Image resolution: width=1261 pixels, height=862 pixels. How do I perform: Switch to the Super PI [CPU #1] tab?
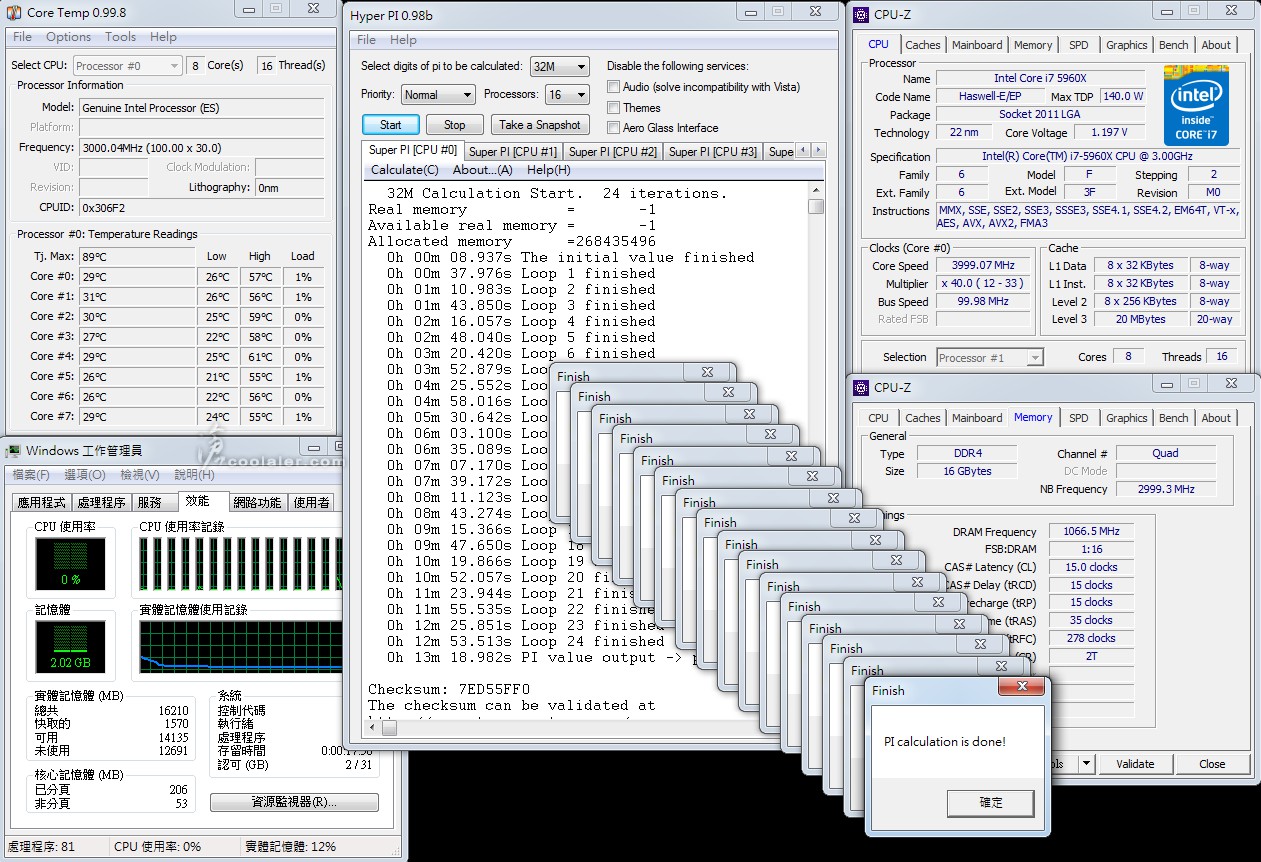[x=512, y=152]
